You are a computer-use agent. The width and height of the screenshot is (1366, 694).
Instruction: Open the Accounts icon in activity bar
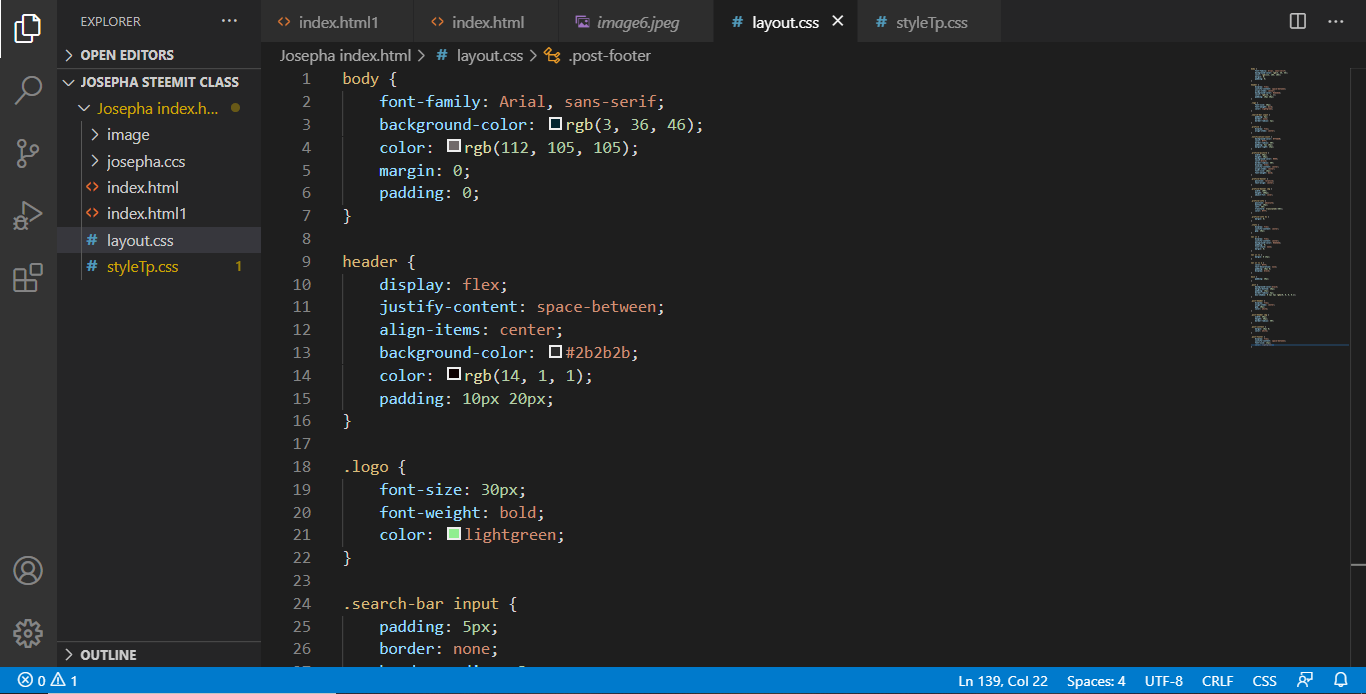[x=28, y=571]
